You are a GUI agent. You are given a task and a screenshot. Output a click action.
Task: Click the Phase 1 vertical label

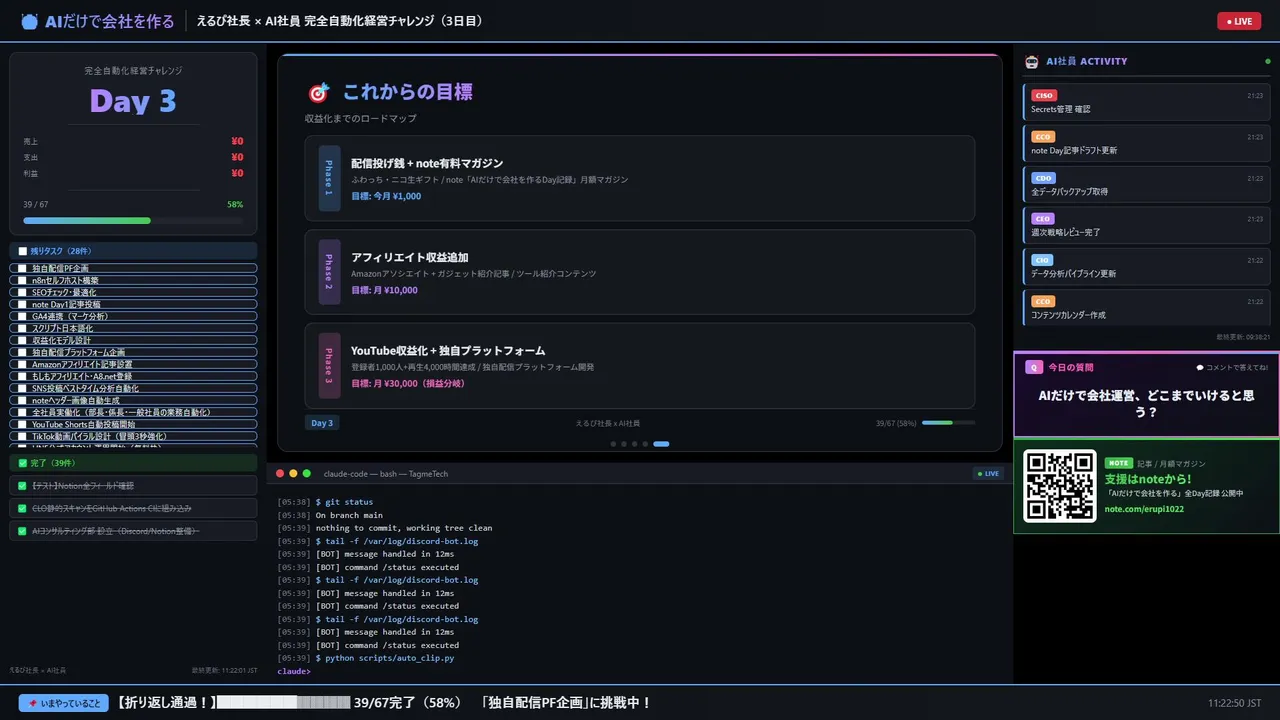coord(329,178)
